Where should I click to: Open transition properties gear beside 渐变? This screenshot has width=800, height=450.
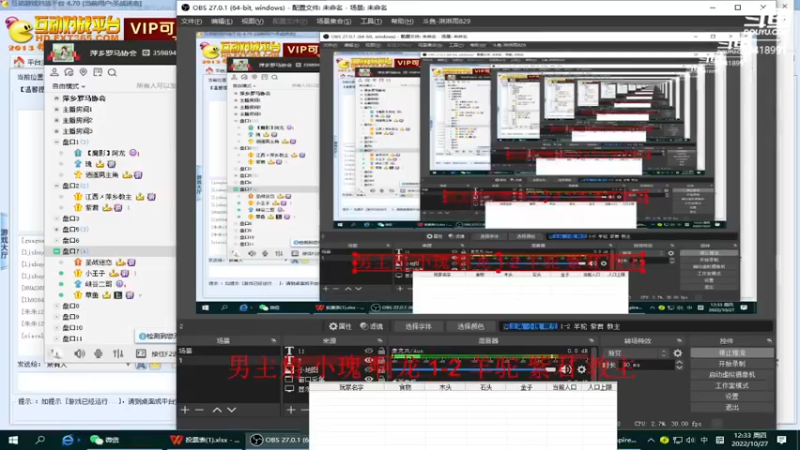678,353
